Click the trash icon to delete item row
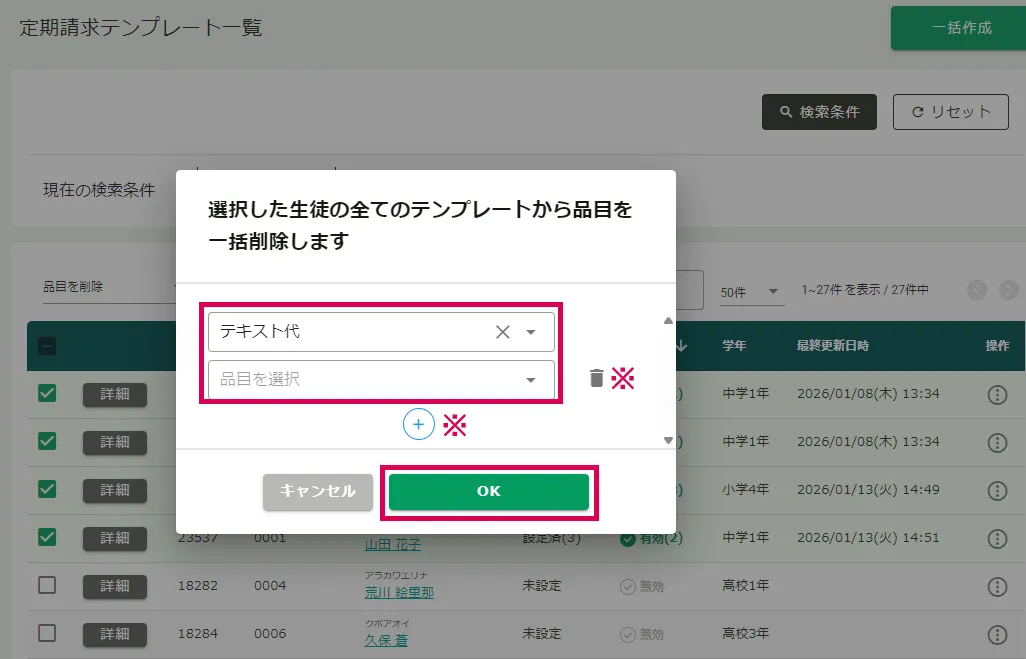 [x=596, y=378]
